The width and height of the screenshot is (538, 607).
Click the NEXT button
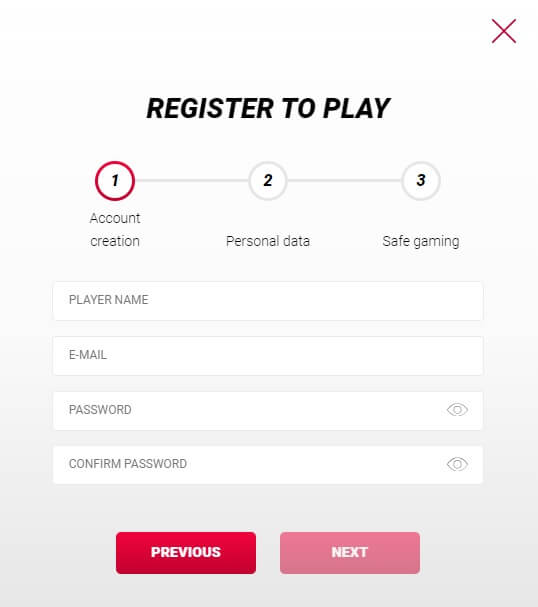(350, 553)
